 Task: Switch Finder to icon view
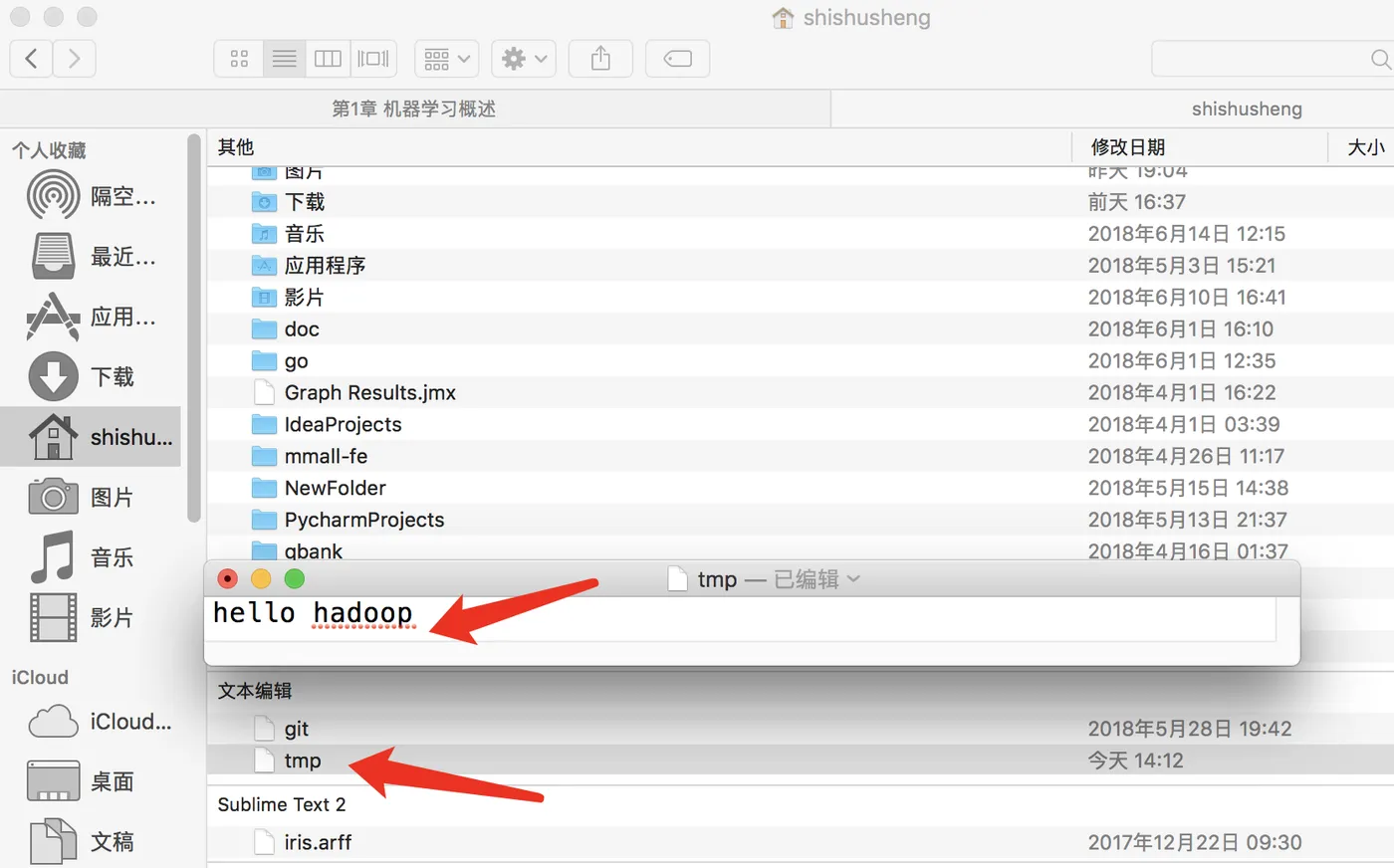point(239,59)
